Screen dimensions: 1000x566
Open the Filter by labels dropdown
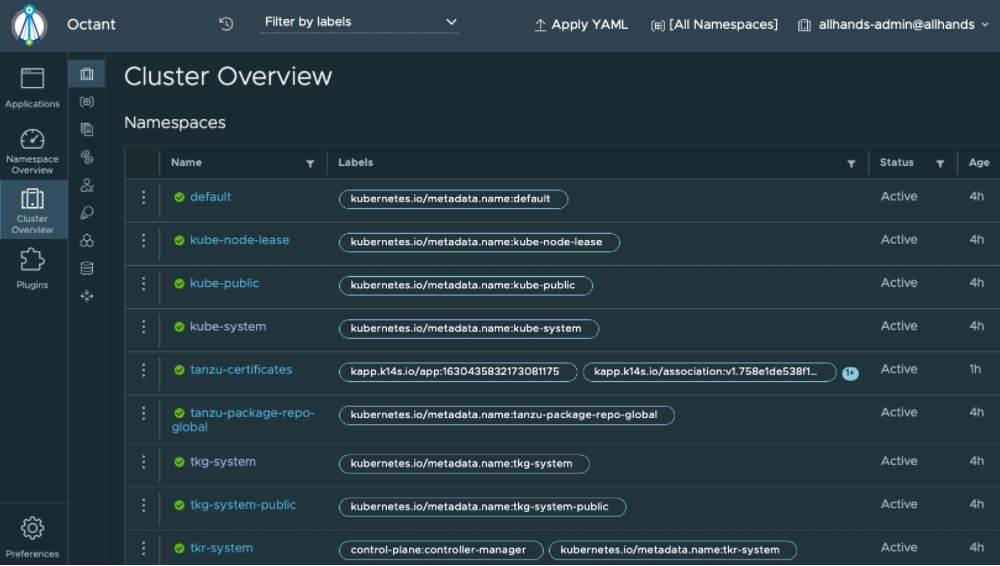pos(359,22)
